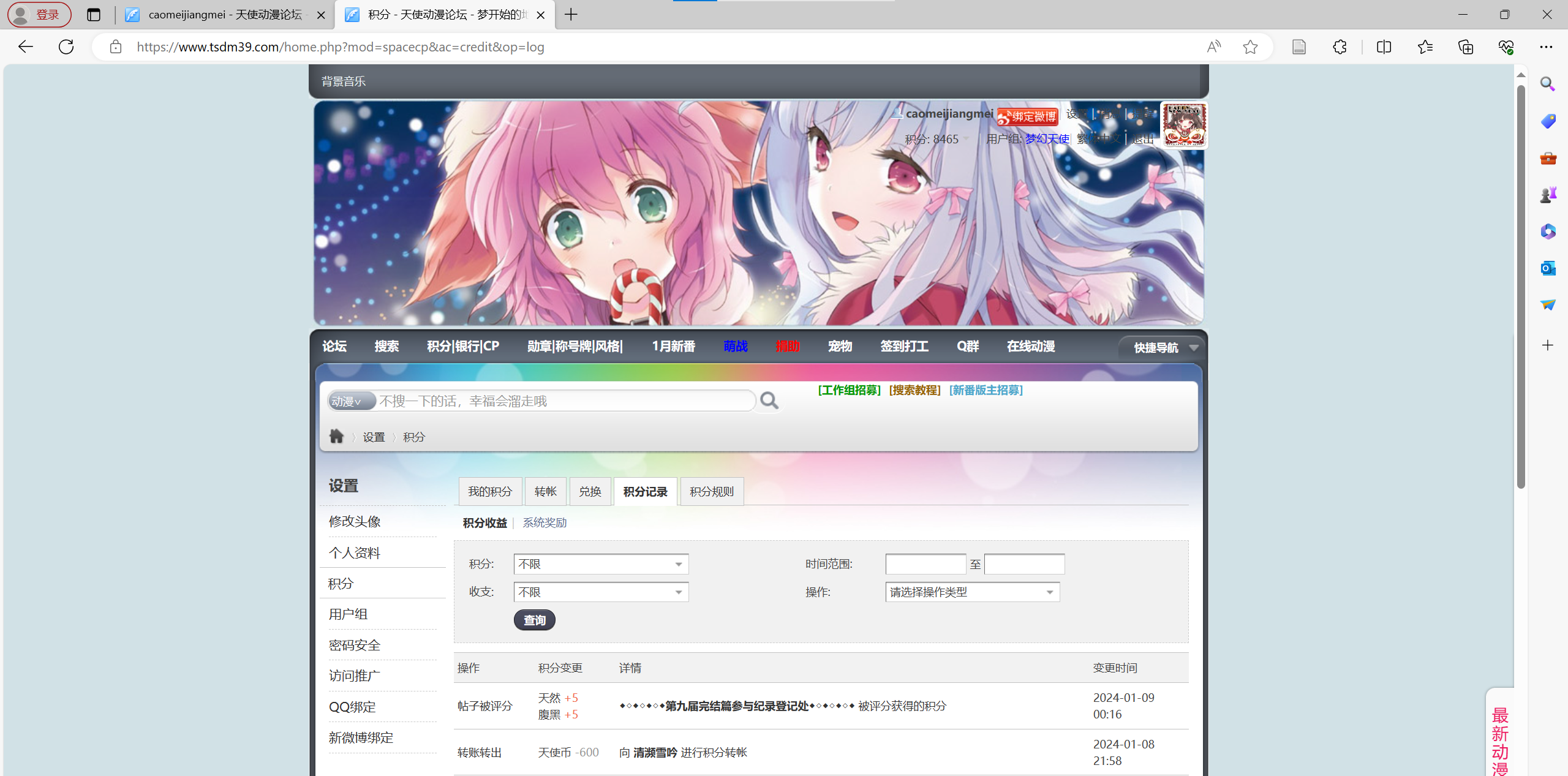Expand the 收支 dropdown

tap(601, 592)
